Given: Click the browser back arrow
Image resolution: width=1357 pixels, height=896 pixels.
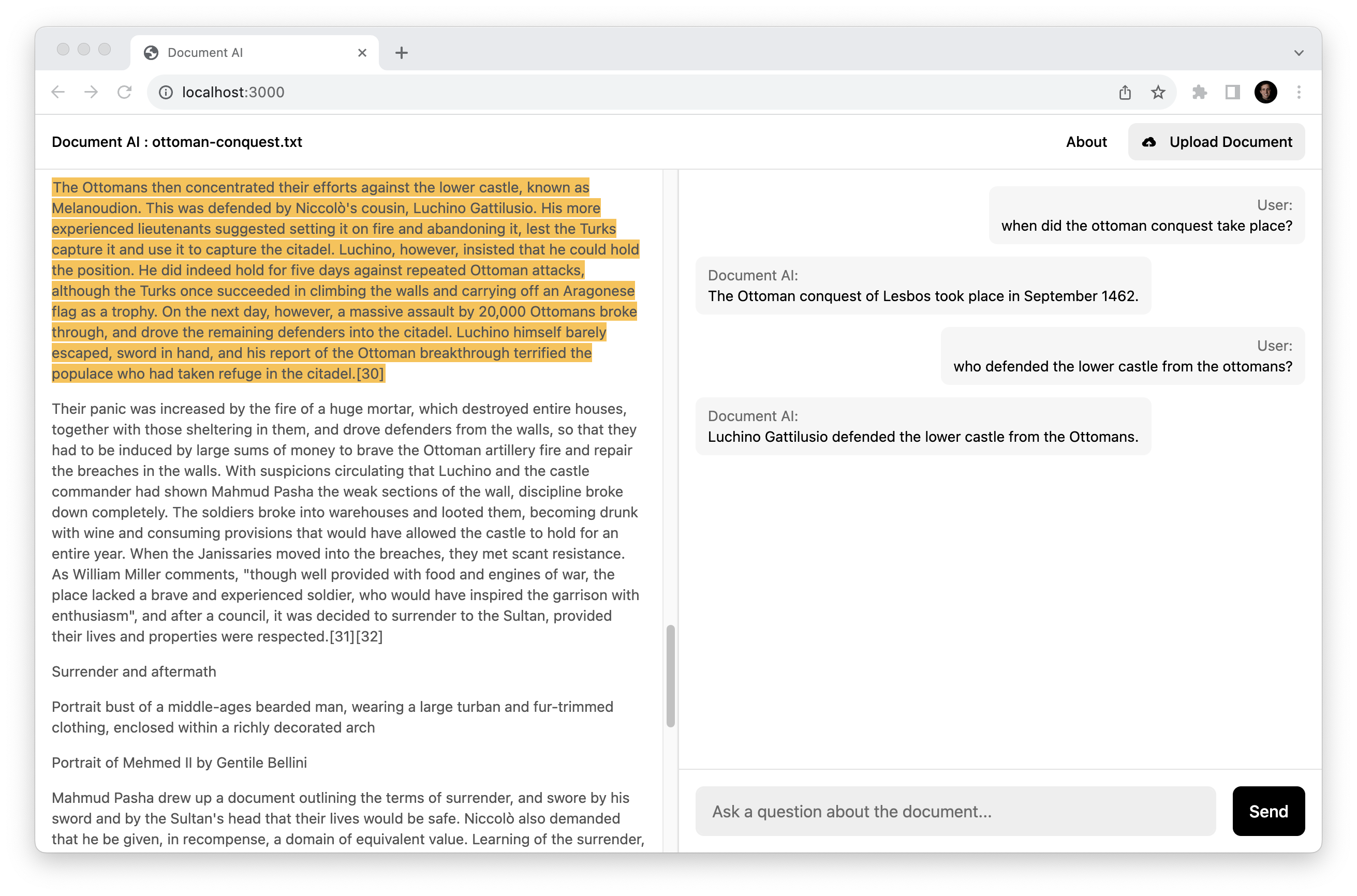Looking at the screenshot, I should point(58,92).
